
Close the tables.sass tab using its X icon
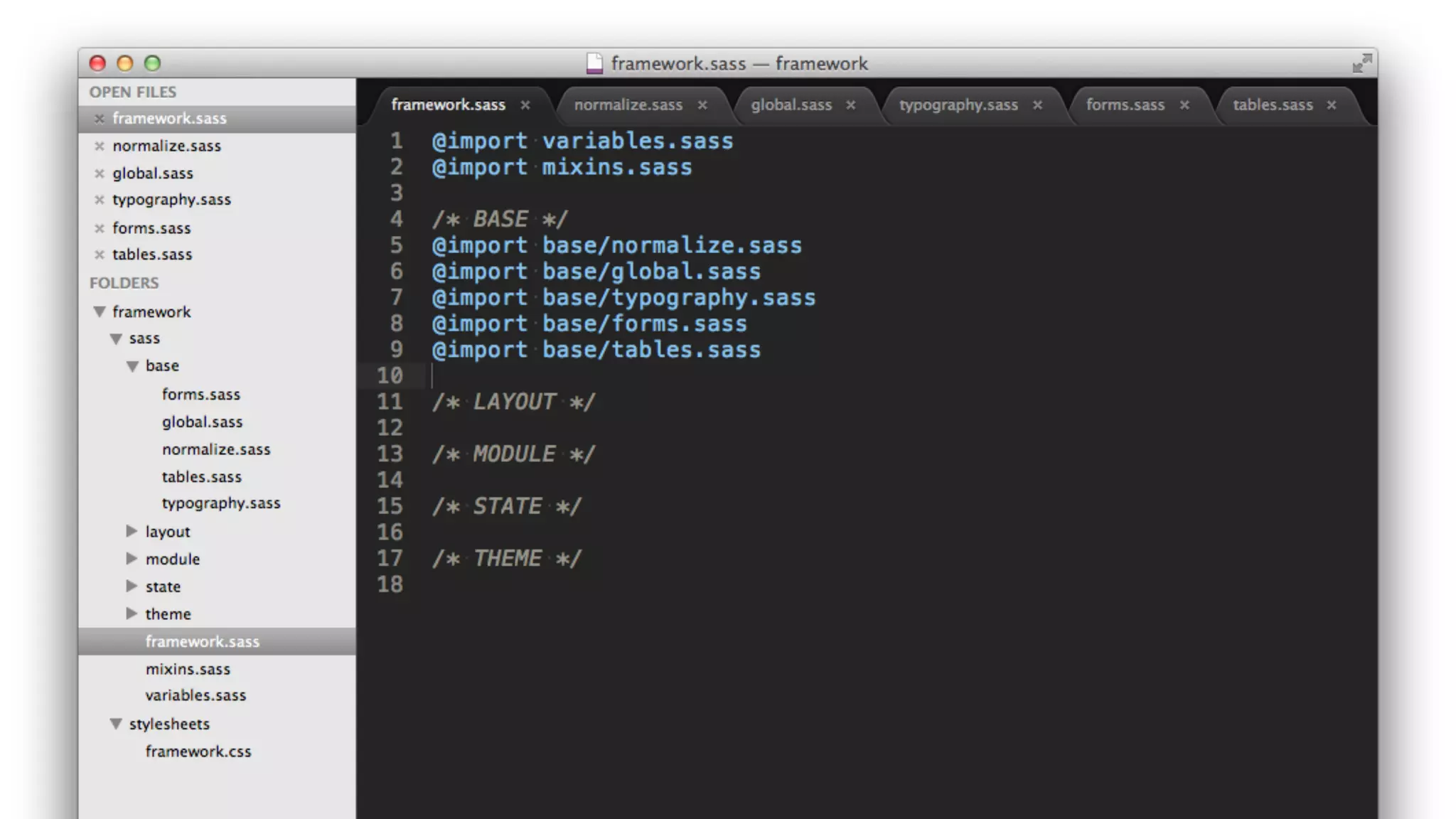tap(1332, 105)
